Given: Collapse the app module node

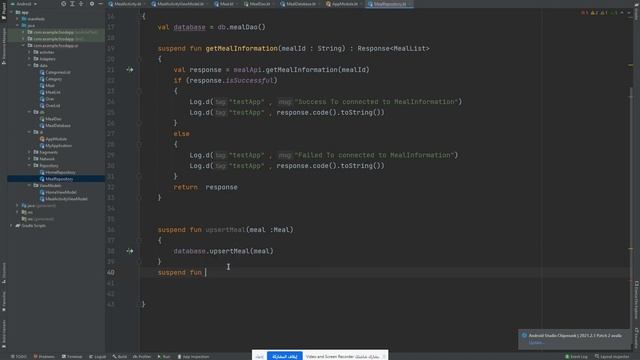Looking at the screenshot, I should pyautogui.click(x=11, y=12).
